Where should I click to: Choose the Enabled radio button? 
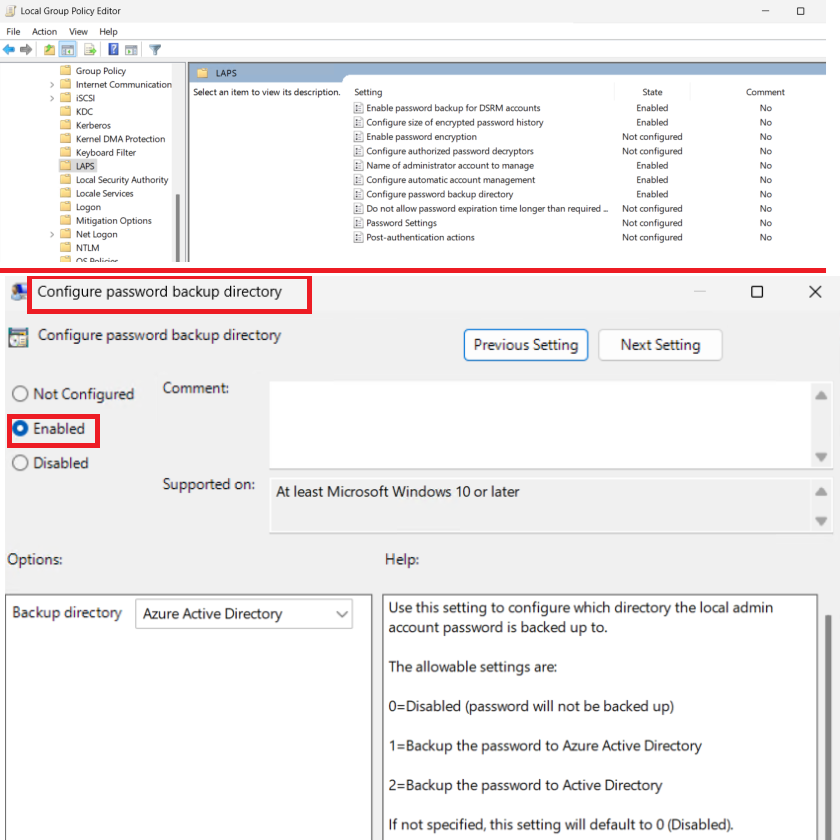coord(20,428)
